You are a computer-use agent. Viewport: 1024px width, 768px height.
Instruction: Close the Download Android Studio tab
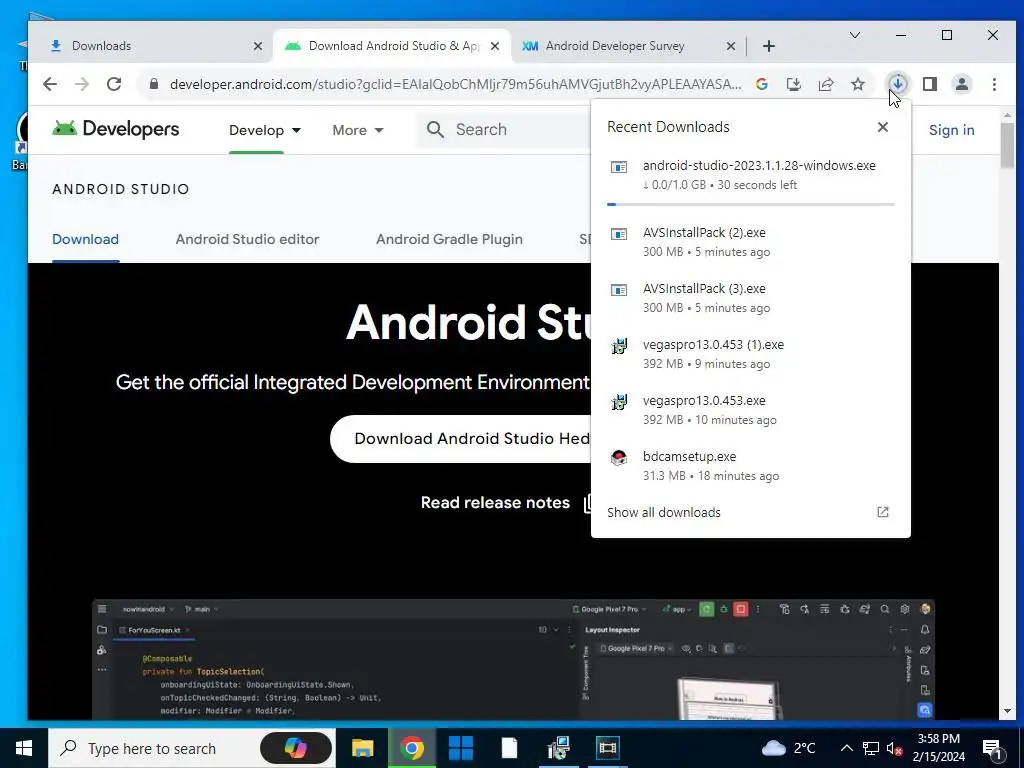point(495,46)
